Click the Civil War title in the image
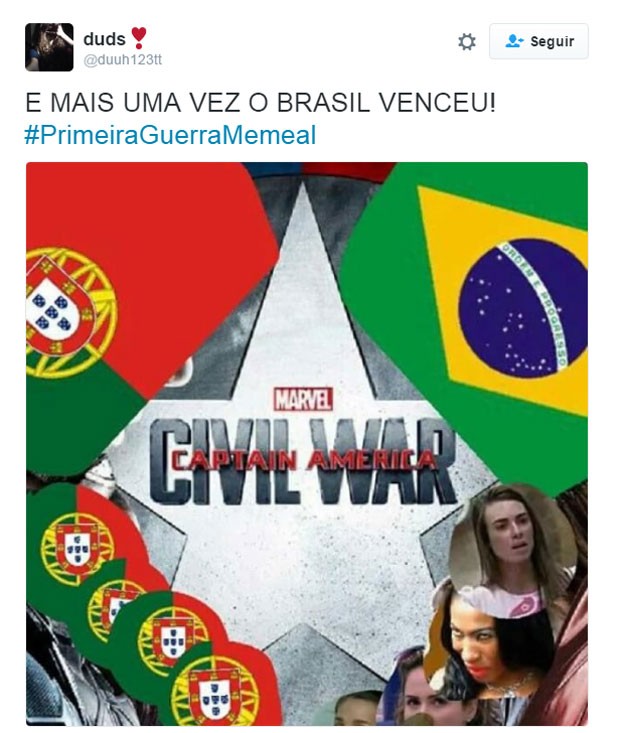Image resolution: width=620 pixels, height=733 pixels. pos(303,462)
